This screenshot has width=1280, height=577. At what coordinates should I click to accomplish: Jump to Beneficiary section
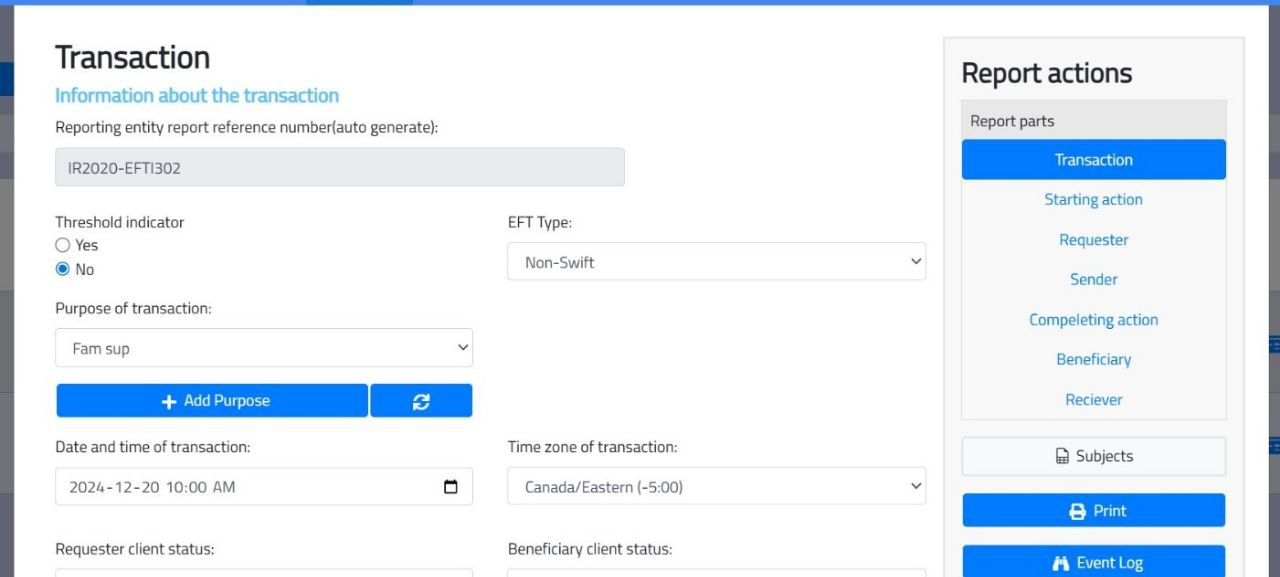(1093, 360)
